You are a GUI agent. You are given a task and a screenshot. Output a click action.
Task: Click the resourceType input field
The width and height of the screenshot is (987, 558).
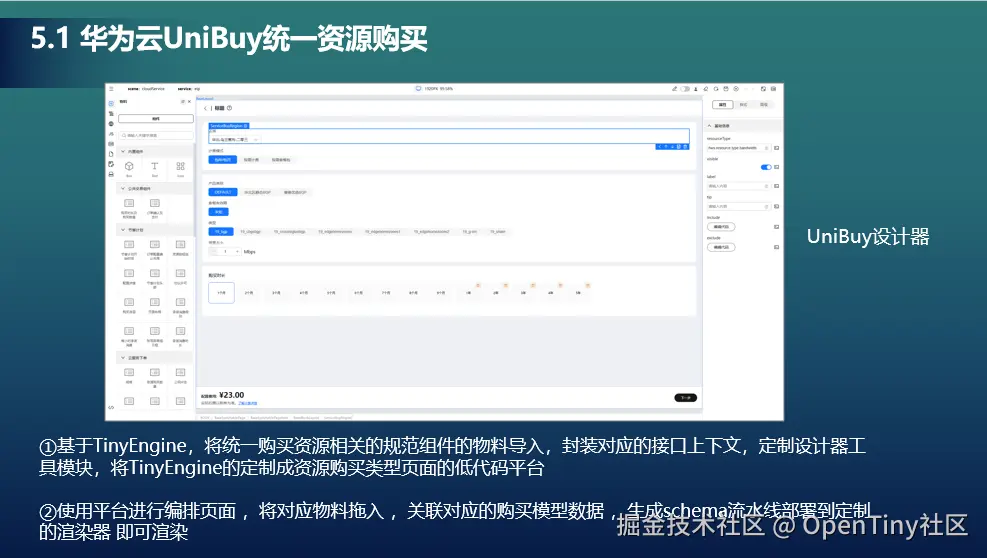click(738, 148)
